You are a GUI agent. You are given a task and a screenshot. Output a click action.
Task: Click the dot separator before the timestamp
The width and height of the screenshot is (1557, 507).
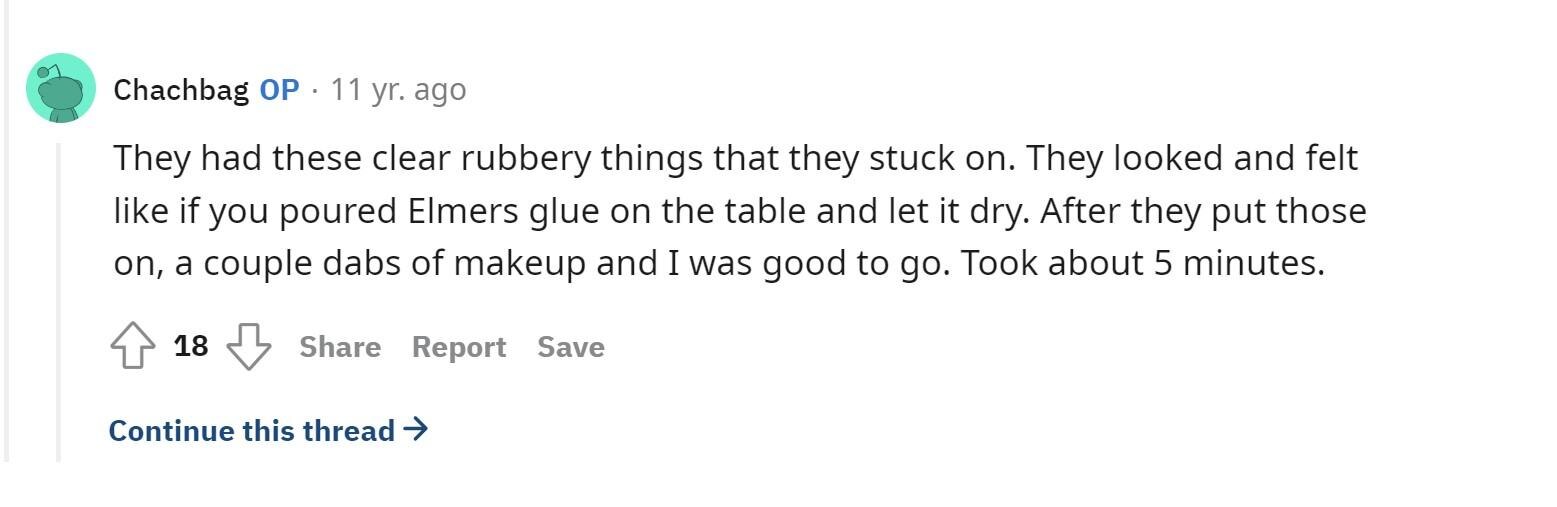coord(315,90)
